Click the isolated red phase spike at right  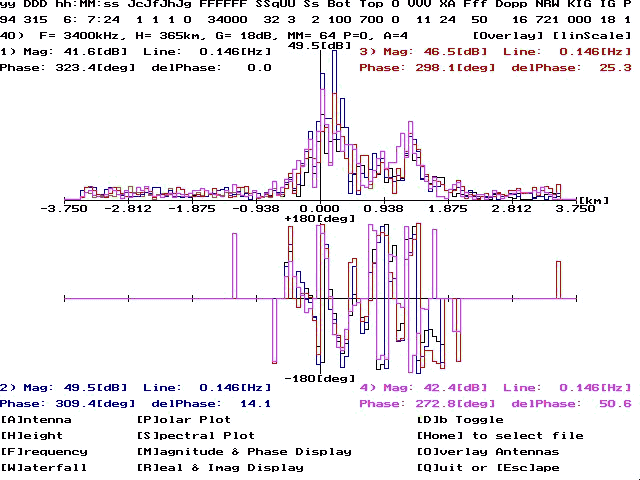pyautogui.click(x=559, y=280)
